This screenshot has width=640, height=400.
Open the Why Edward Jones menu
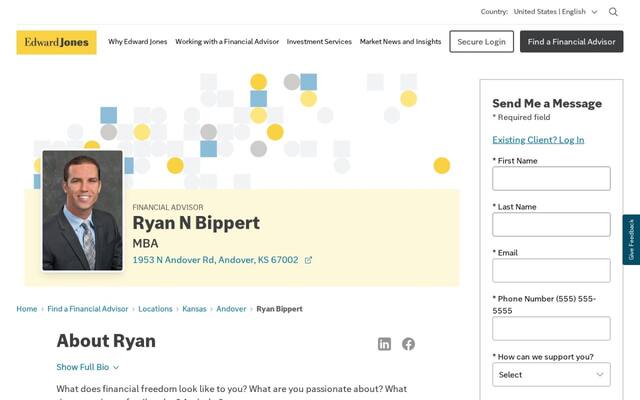(138, 42)
